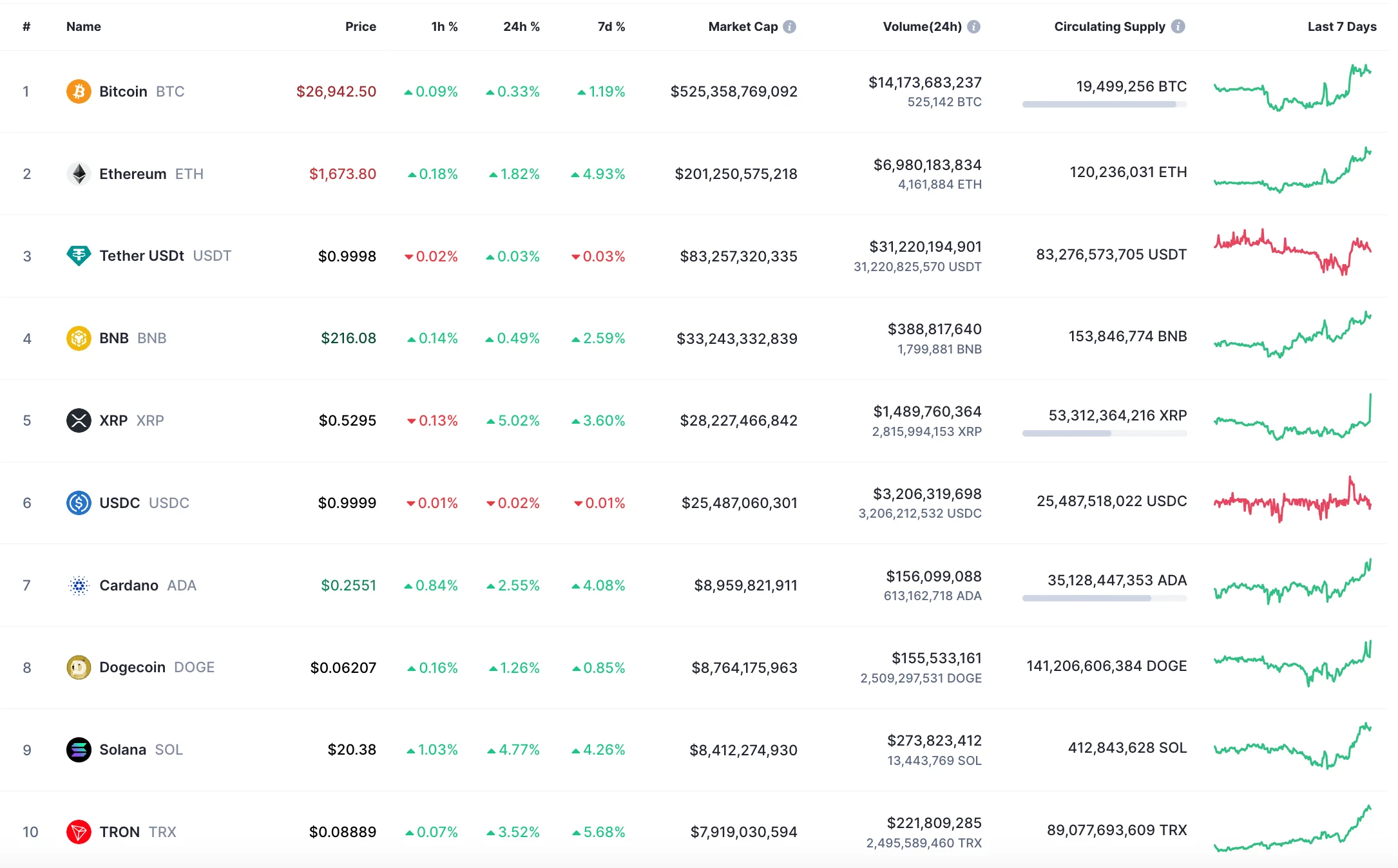Click the XRP black logo icon
Viewport: 1398px width, 868px height.
[79, 420]
